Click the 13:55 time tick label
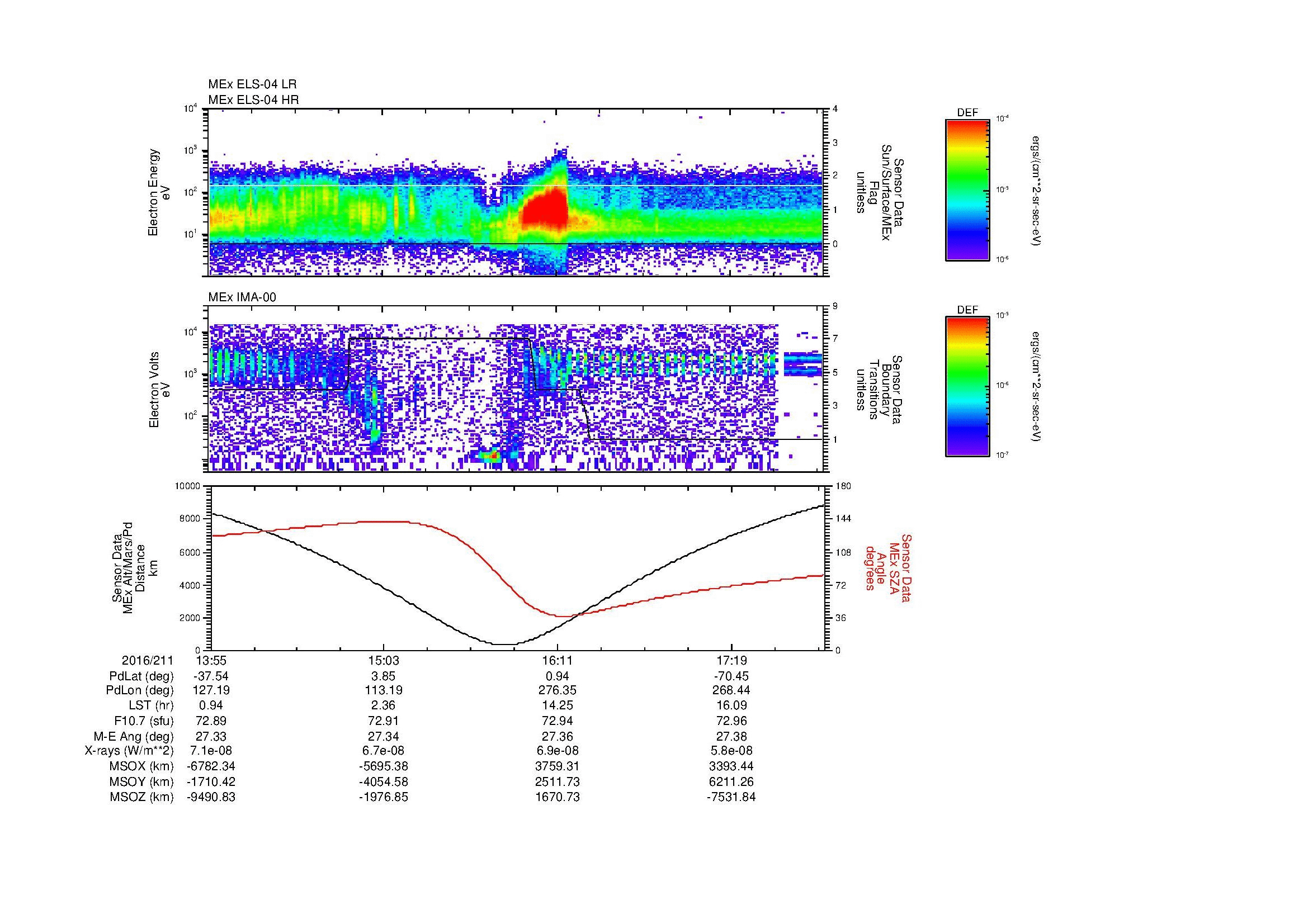 211,660
